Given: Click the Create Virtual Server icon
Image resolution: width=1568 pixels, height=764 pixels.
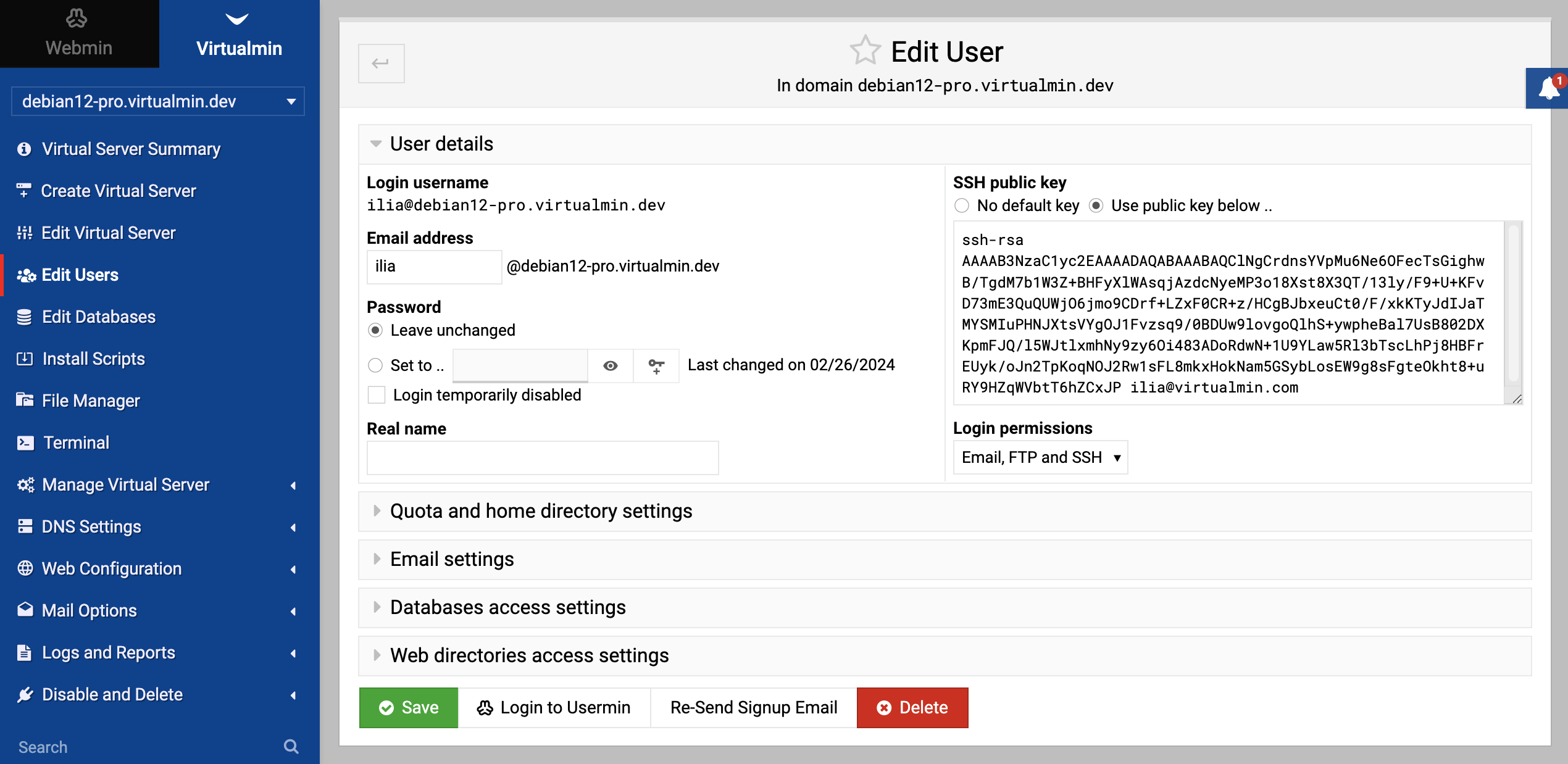Looking at the screenshot, I should (24, 191).
